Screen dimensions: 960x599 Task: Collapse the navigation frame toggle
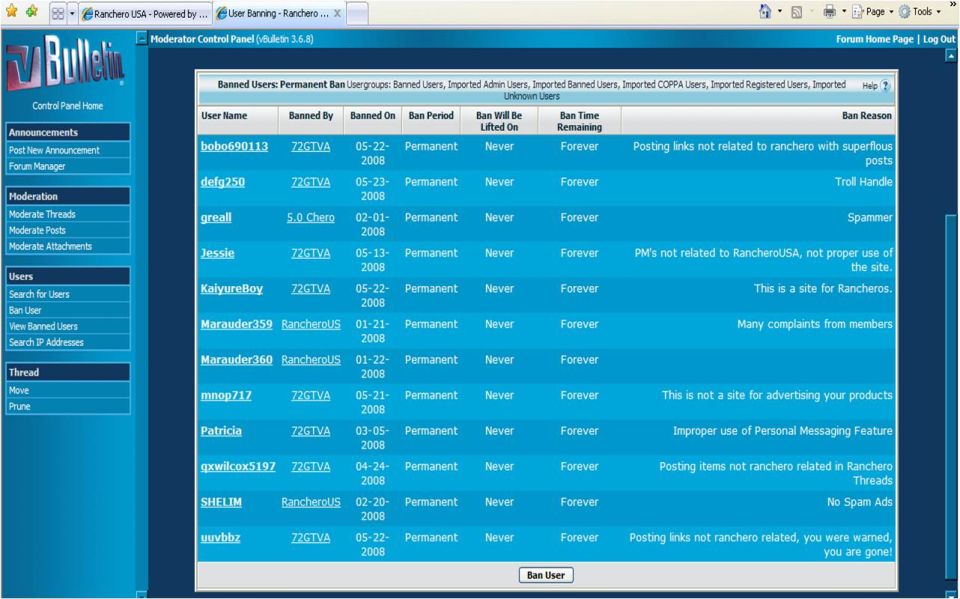(141, 39)
